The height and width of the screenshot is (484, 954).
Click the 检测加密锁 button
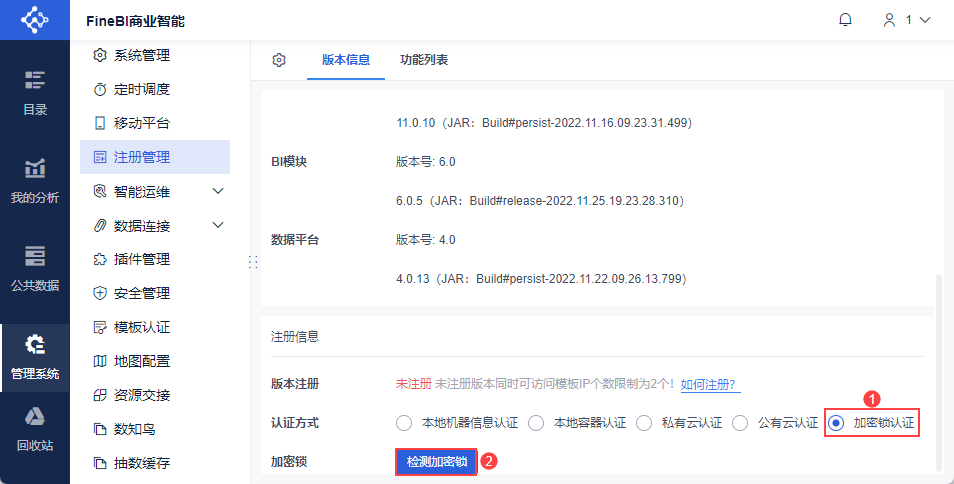point(436,462)
